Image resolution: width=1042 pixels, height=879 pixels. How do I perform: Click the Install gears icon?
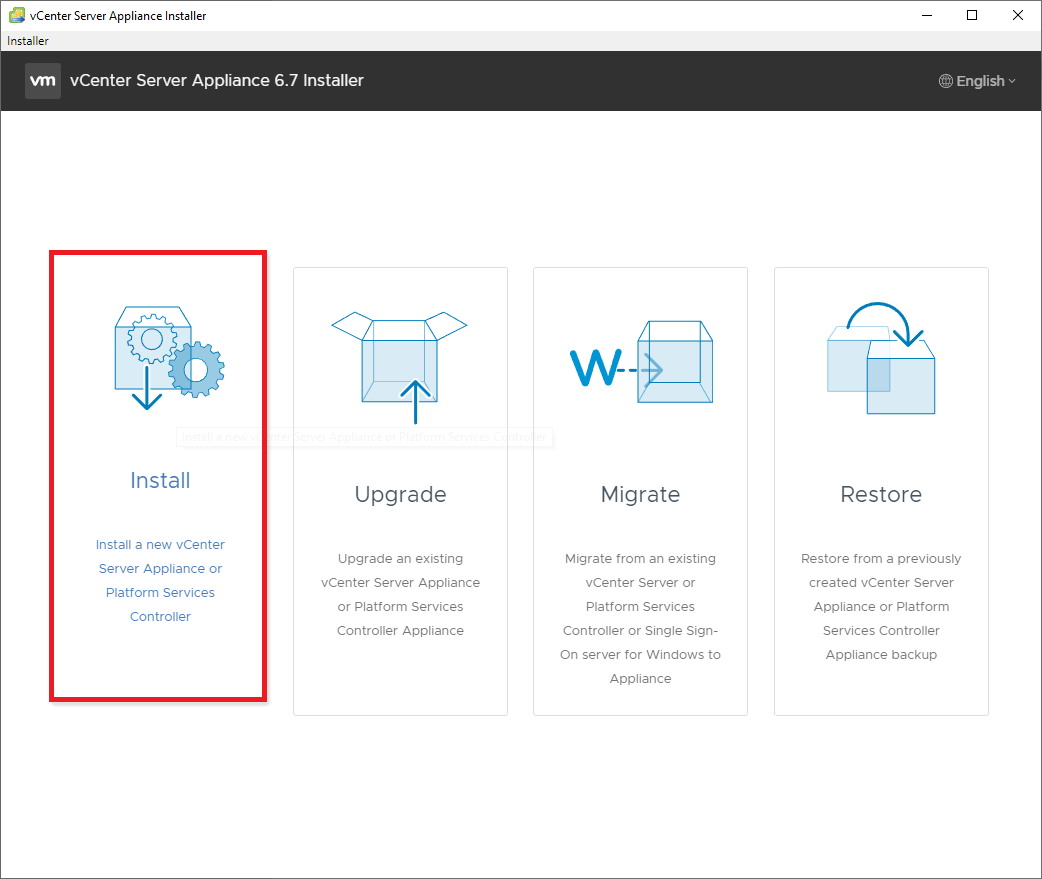tap(168, 356)
